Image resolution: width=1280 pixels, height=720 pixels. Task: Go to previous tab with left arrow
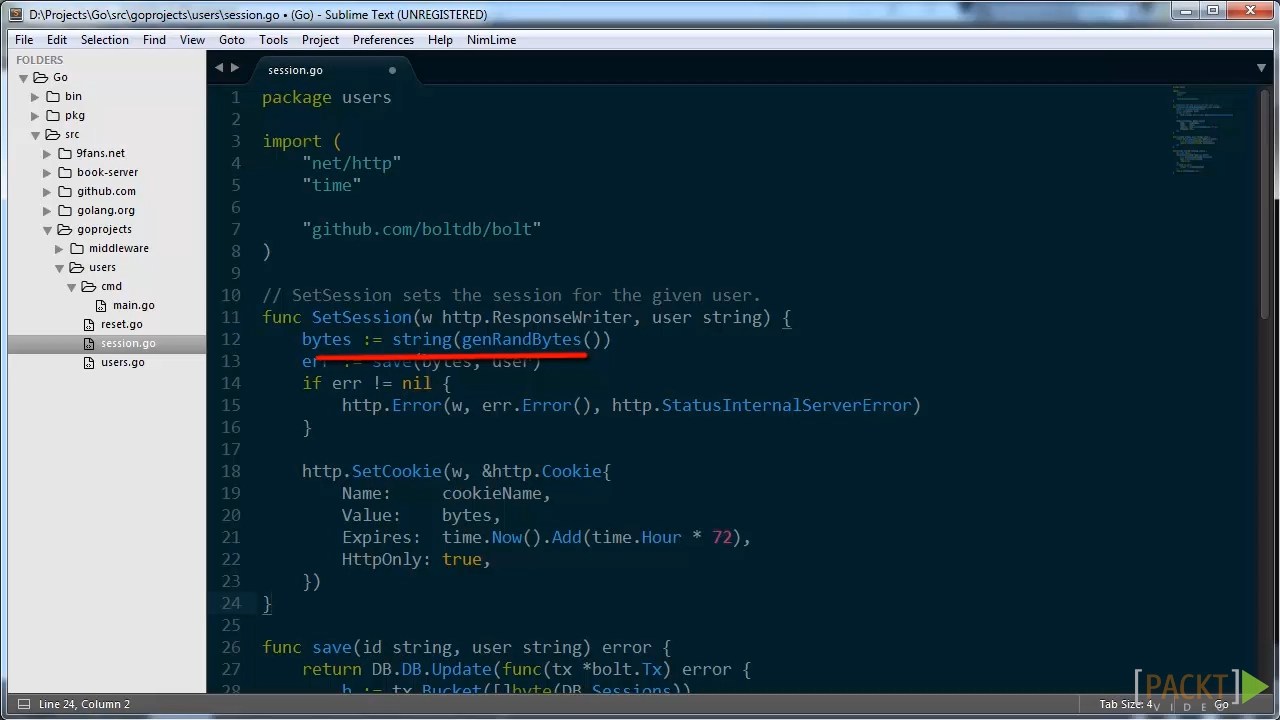tap(219, 68)
